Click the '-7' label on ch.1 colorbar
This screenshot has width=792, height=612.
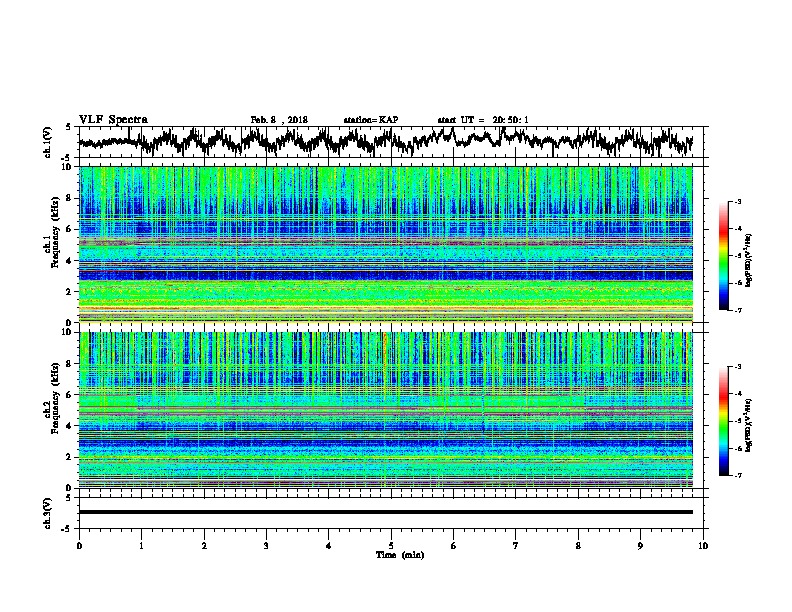pos(738,310)
